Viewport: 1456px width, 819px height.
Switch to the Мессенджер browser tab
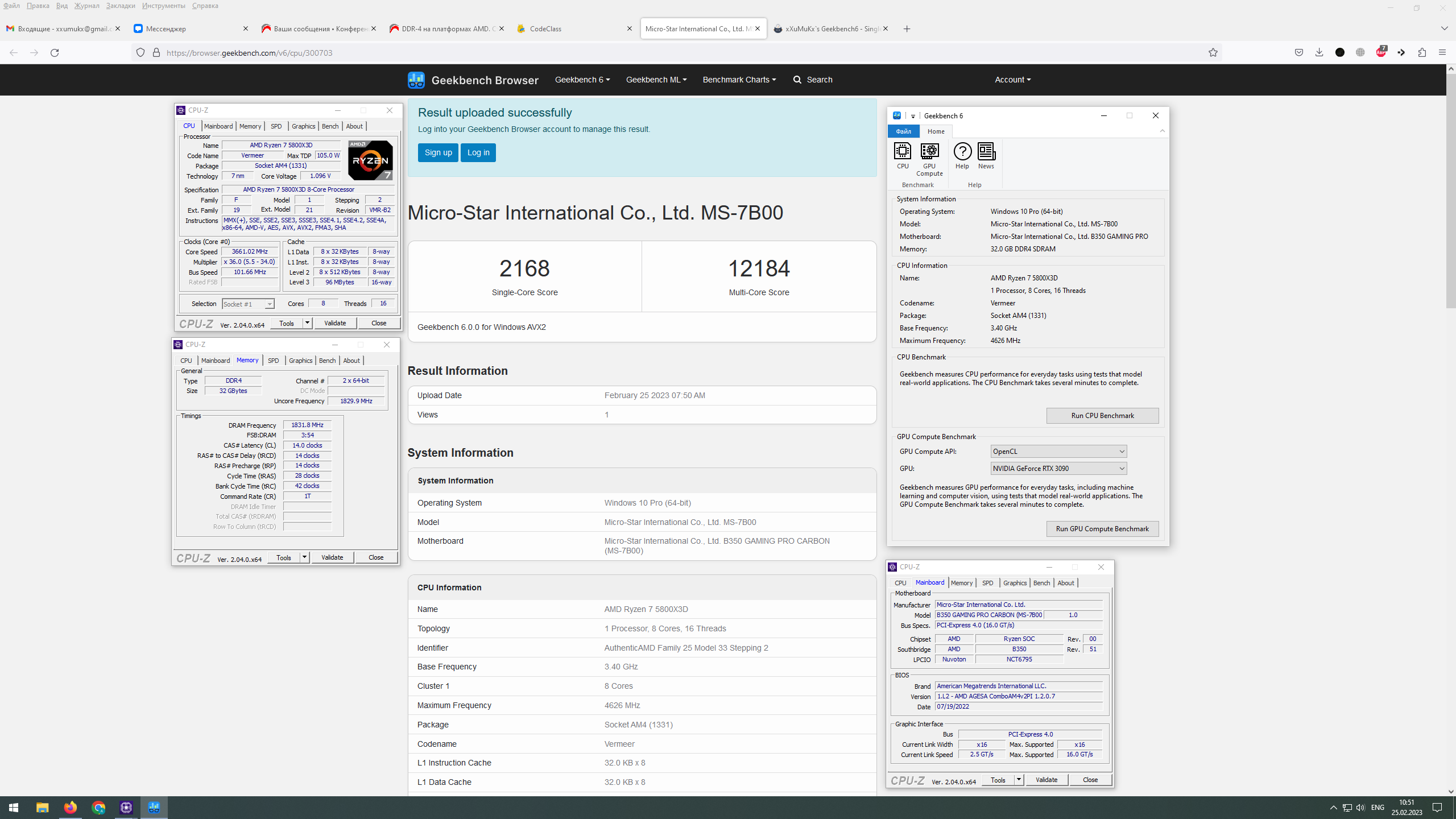(191, 28)
